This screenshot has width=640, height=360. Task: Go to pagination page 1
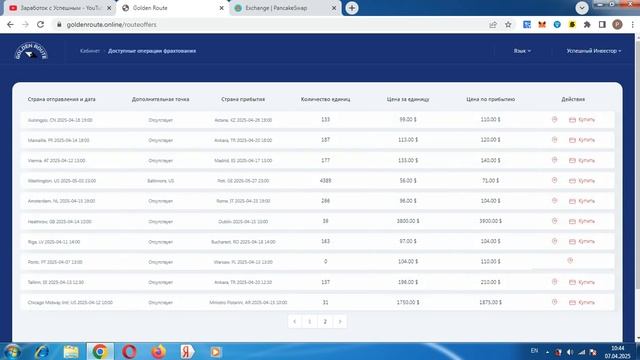pos(309,322)
